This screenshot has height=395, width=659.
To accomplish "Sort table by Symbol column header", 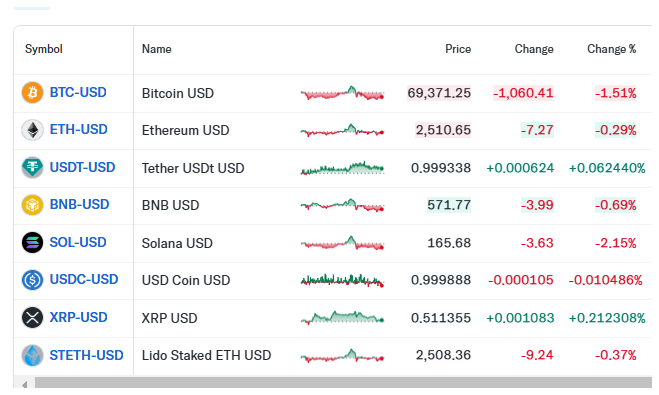I will pyautogui.click(x=44, y=49).
